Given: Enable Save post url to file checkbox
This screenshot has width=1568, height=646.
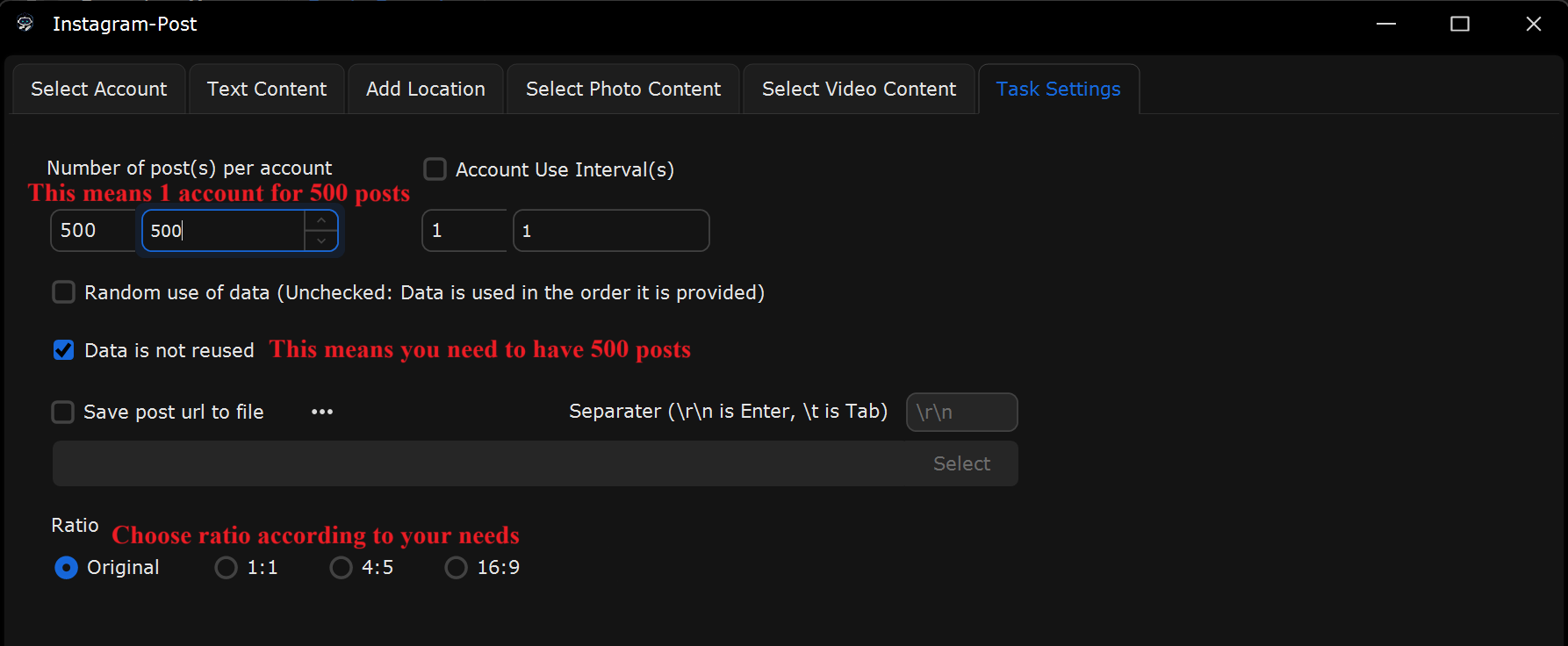Looking at the screenshot, I should (x=62, y=412).
